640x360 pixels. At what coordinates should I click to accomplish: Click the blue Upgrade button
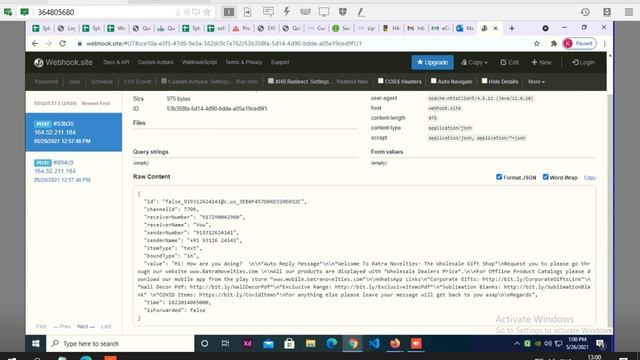click(432, 62)
